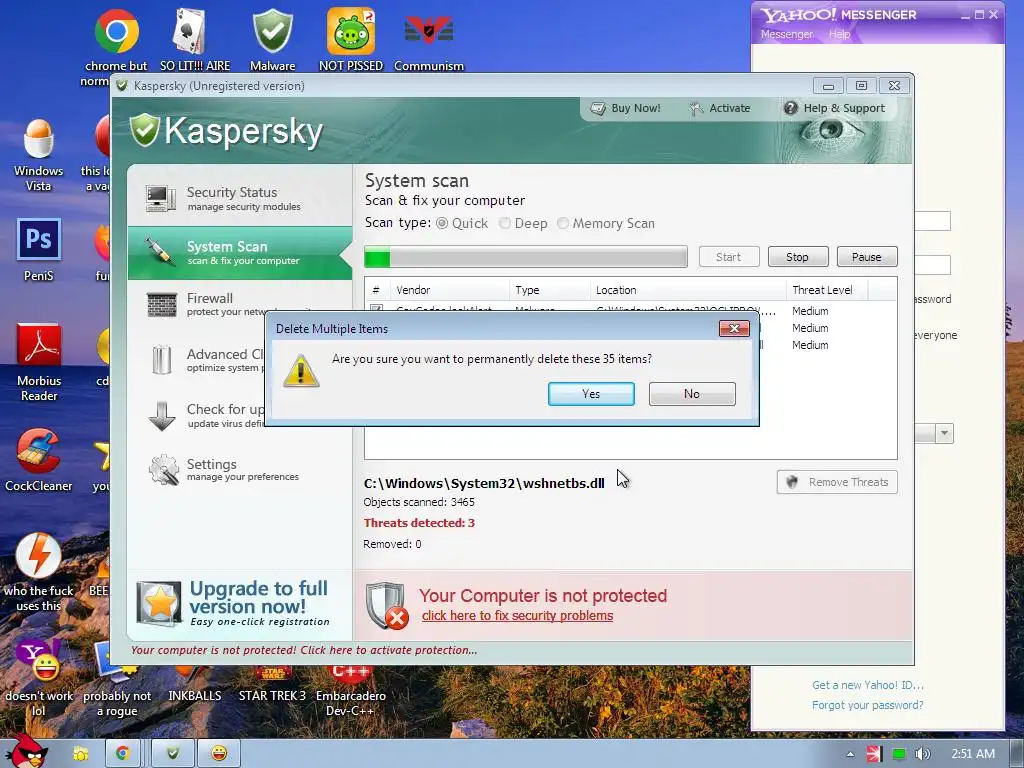Click the pinned folder icon in taskbar
1024x768 pixels.
coord(81,754)
